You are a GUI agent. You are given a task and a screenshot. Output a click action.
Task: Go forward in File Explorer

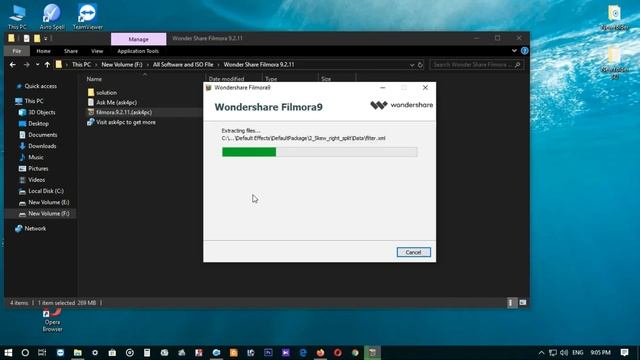point(27,64)
